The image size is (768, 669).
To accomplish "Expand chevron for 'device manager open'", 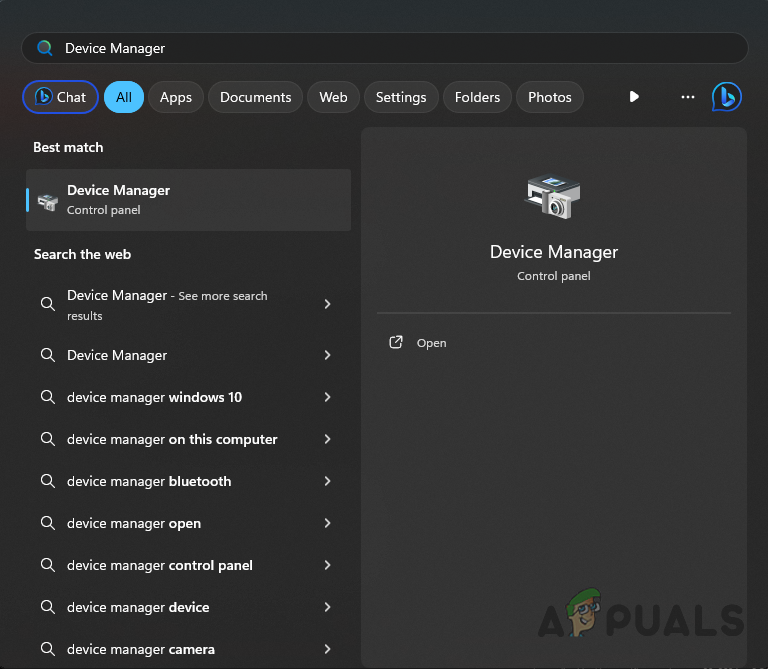I will pos(328,523).
